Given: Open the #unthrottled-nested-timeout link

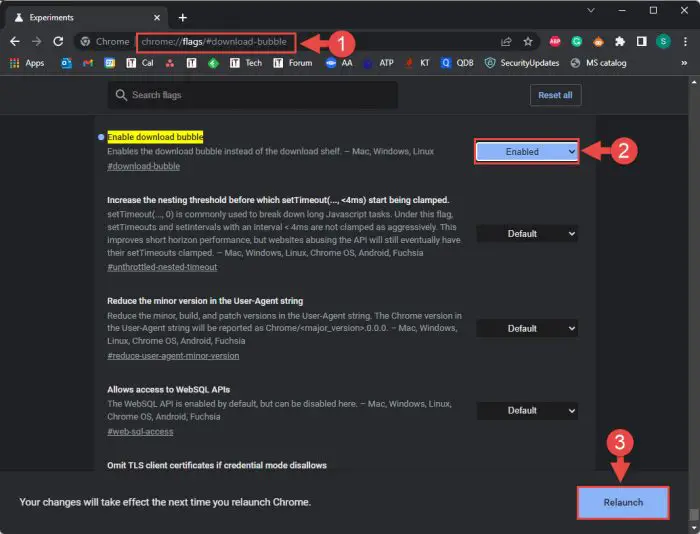Looking at the screenshot, I should tap(162, 267).
